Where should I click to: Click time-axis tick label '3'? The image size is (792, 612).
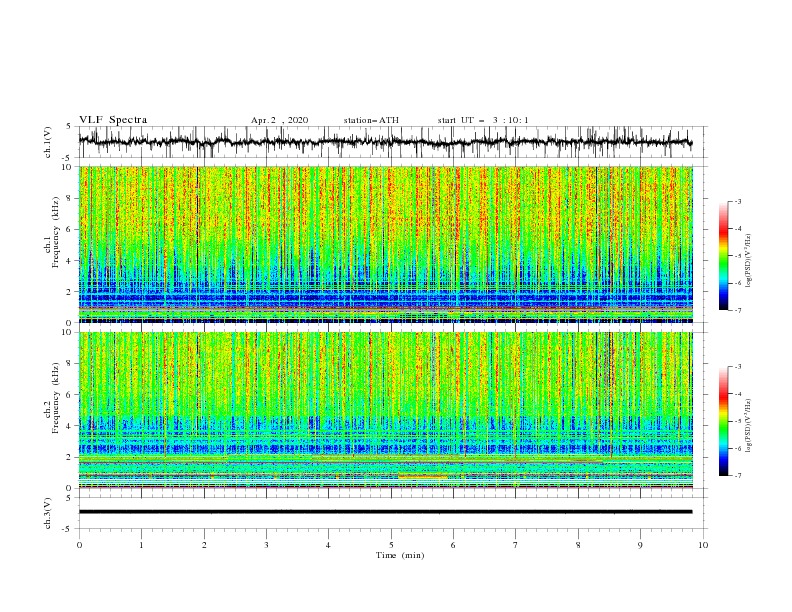tap(266, 545)
